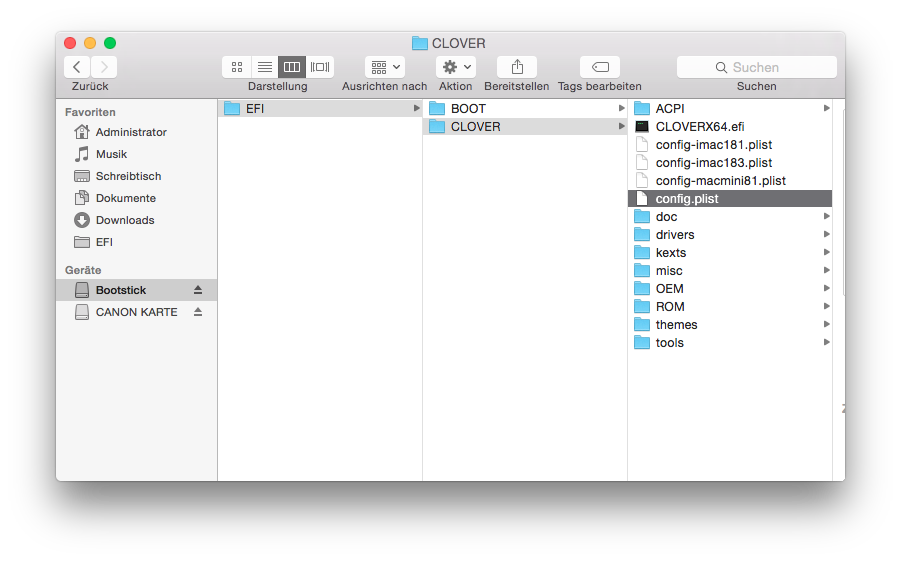Viewport: 901px width, 561px height.
Task: Expand the themes folder arrow
Action: tap(826, 324)
